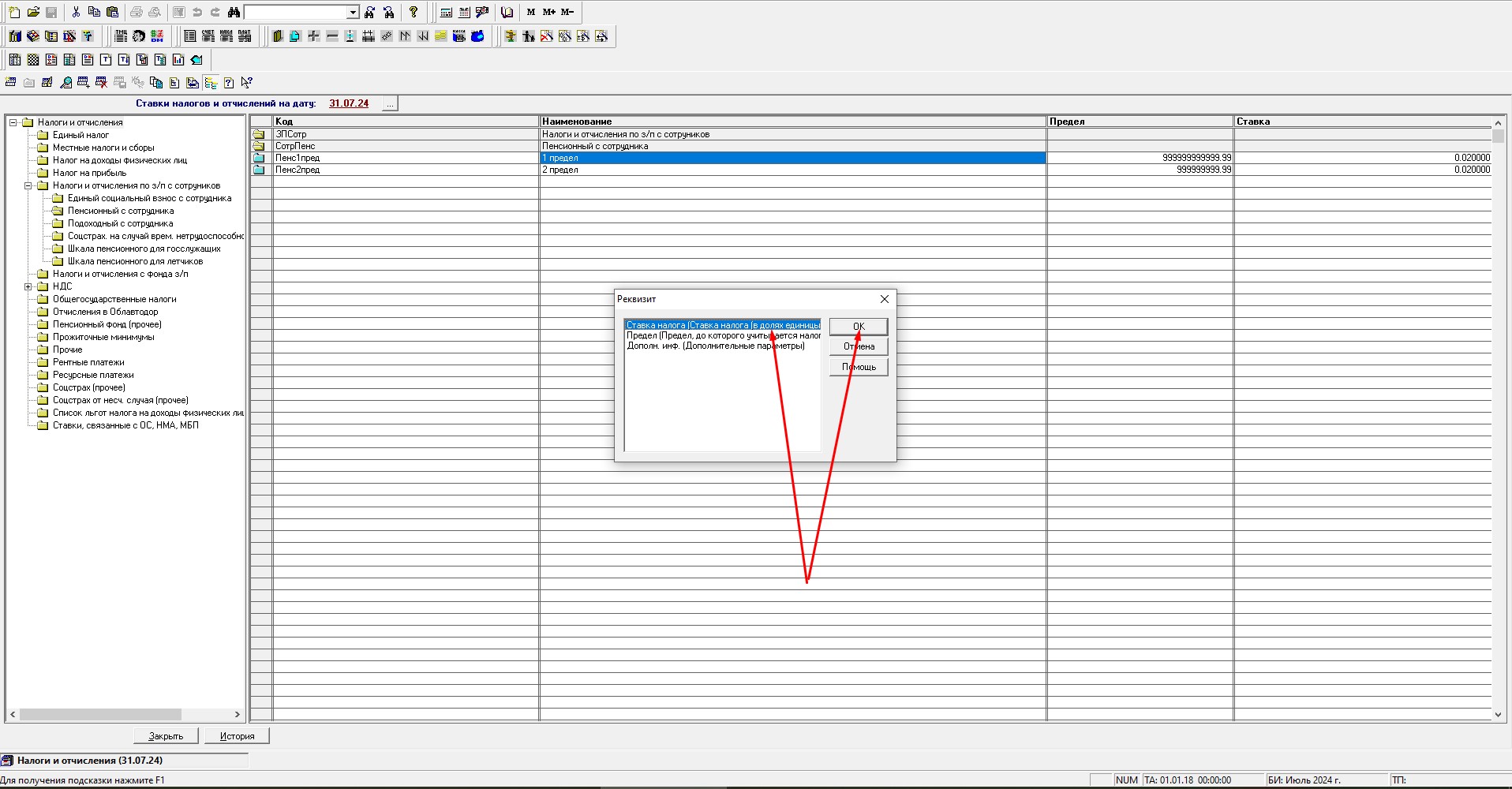1512x789 pixels.
Task: Open the calendar icon
Action: [x=464, y=12]
